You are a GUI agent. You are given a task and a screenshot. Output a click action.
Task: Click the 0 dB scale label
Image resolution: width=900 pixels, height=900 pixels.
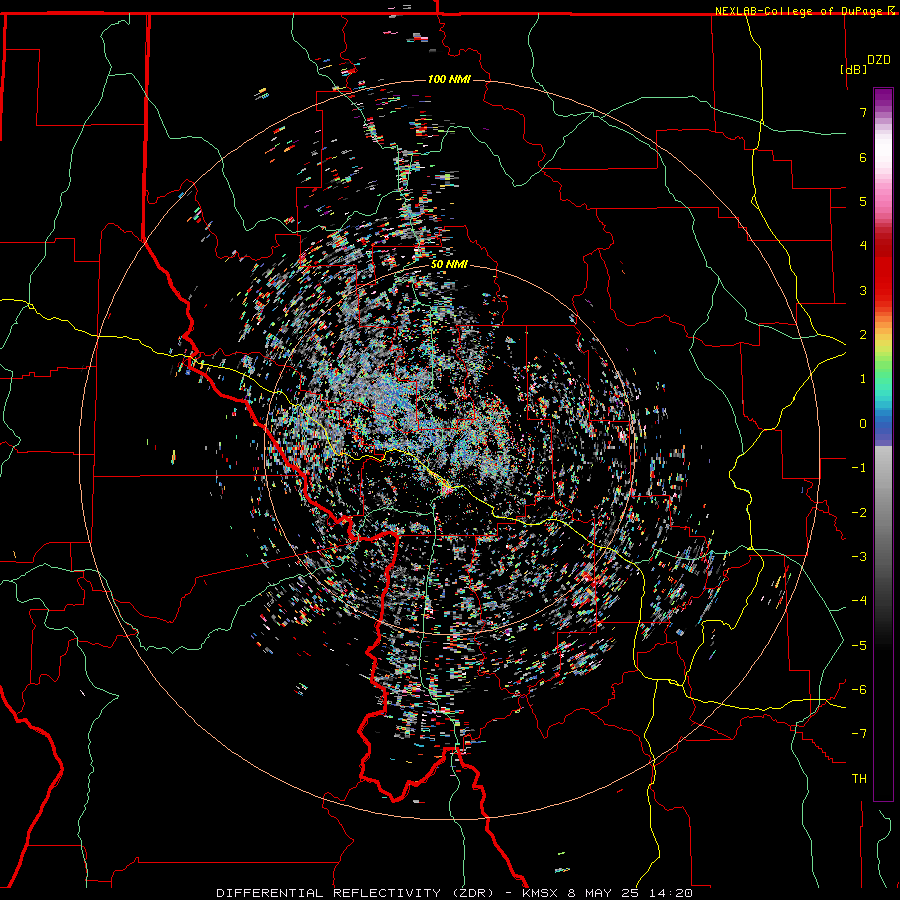pos(863,424)
